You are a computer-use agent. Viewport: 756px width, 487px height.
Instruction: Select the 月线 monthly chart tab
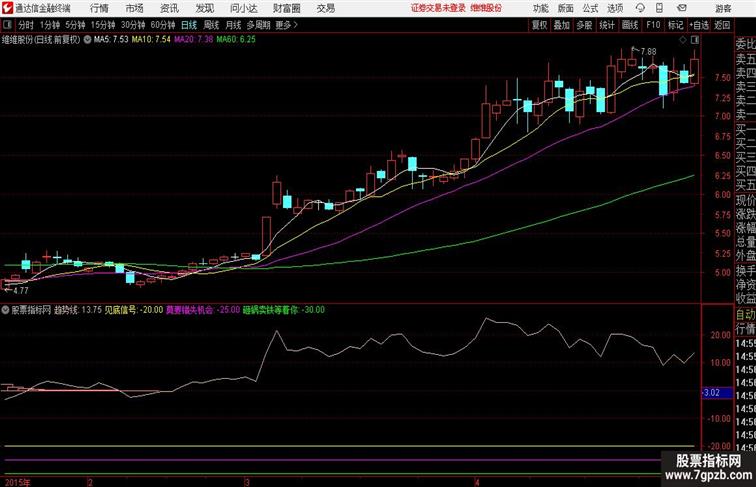pos(233,25)
